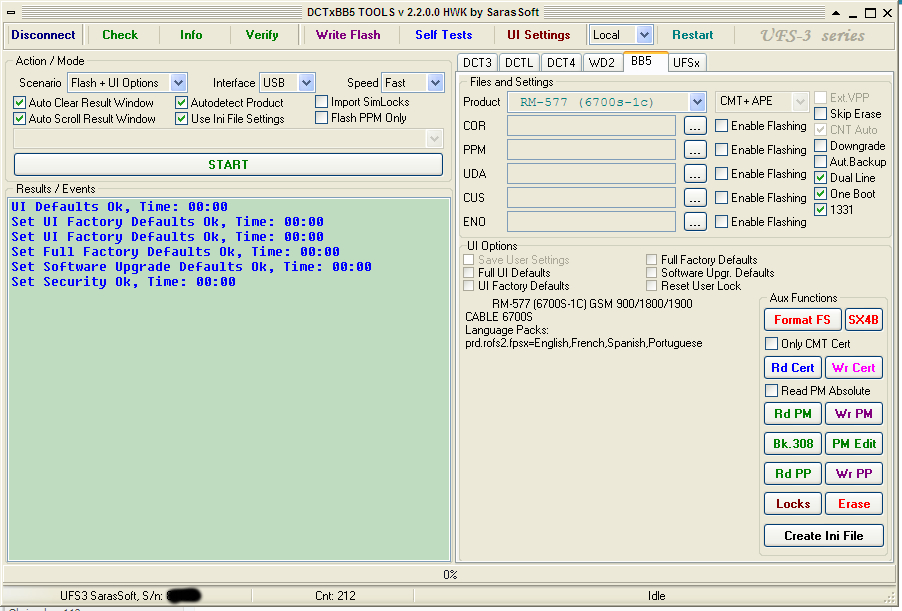
Task: Click the red Erase button
Action: pos(854,504)
